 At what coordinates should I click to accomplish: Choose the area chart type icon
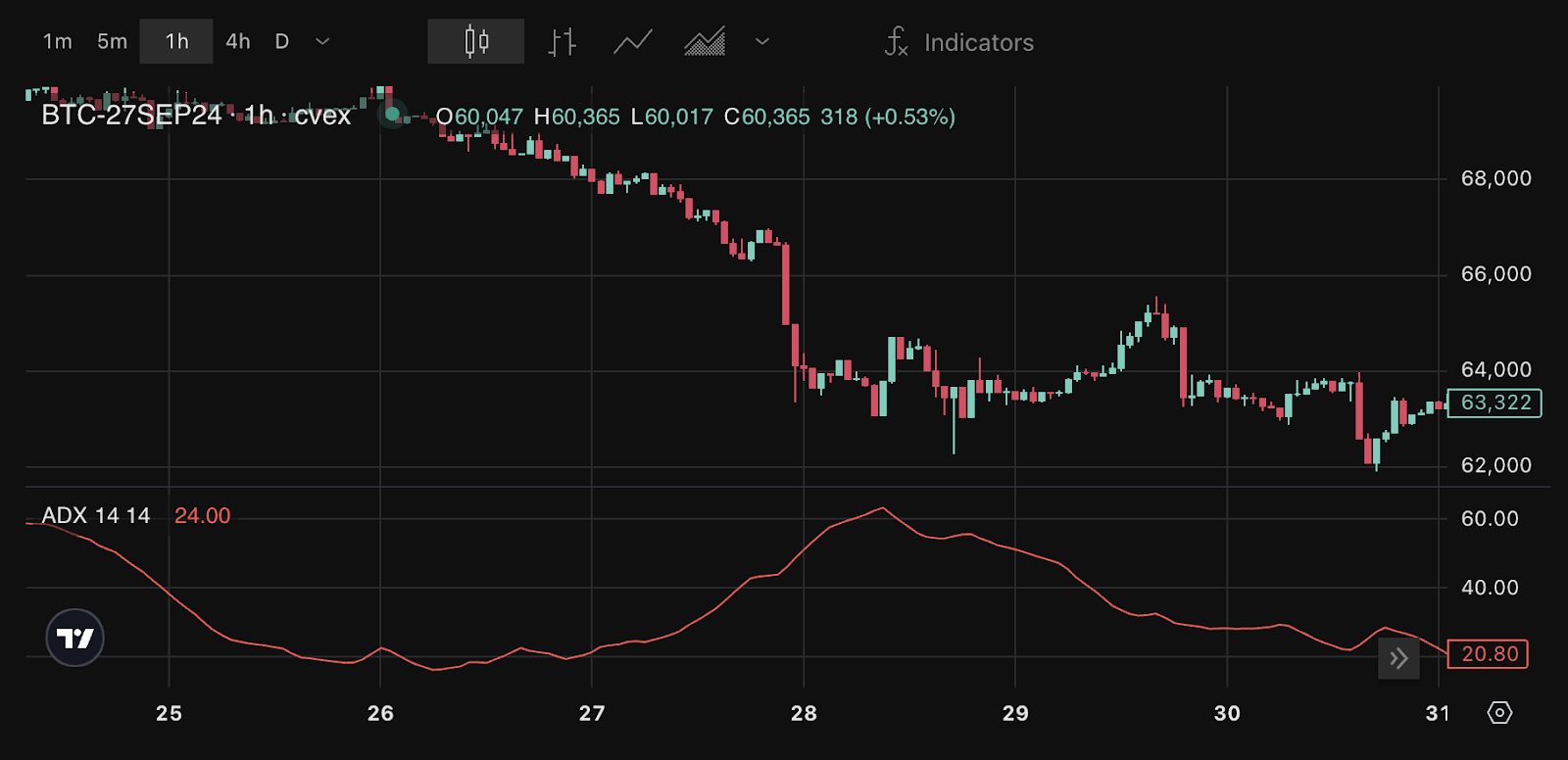705,41
